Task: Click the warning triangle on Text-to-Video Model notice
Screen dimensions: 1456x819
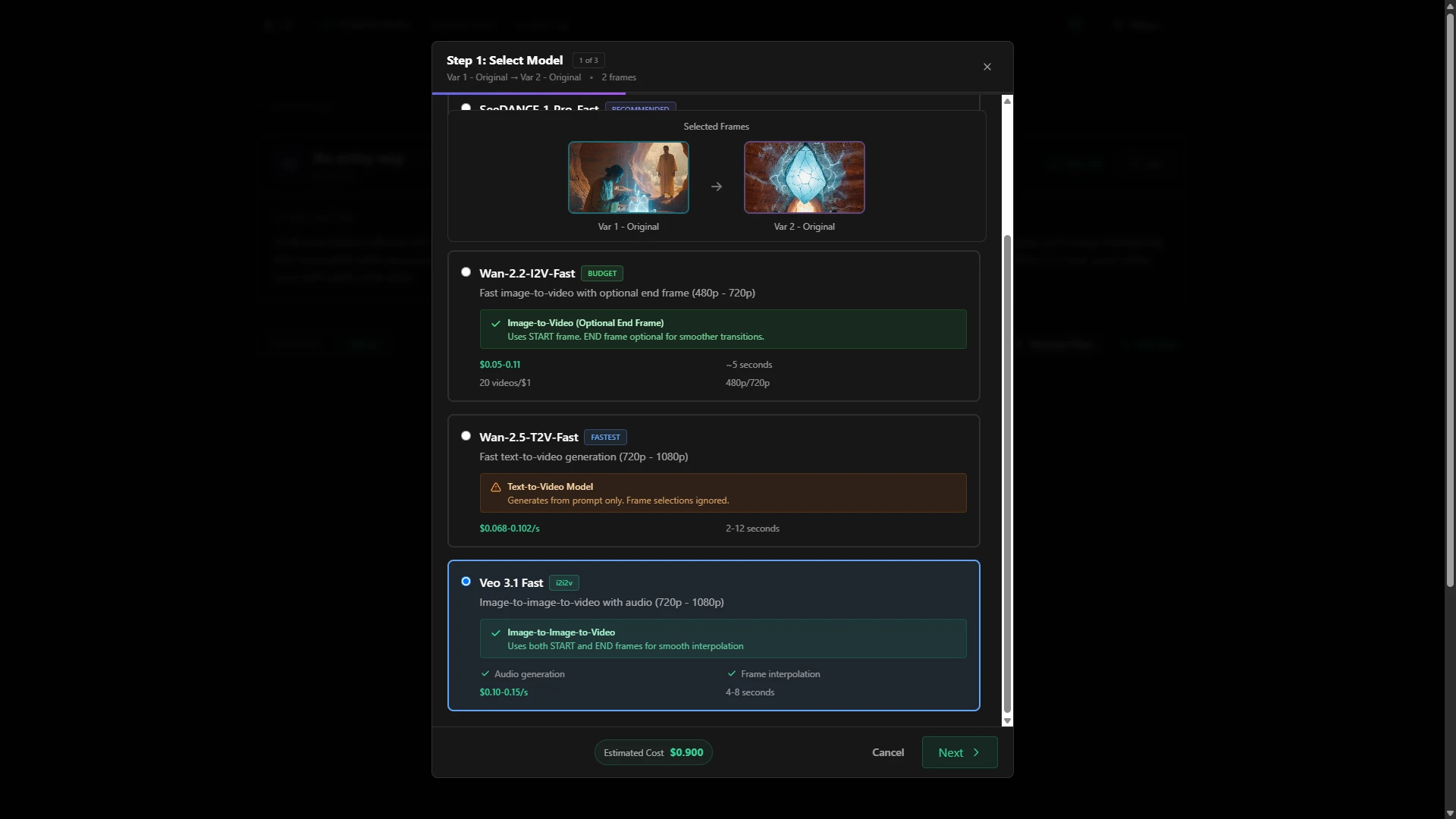Action: tap(496, 488)
